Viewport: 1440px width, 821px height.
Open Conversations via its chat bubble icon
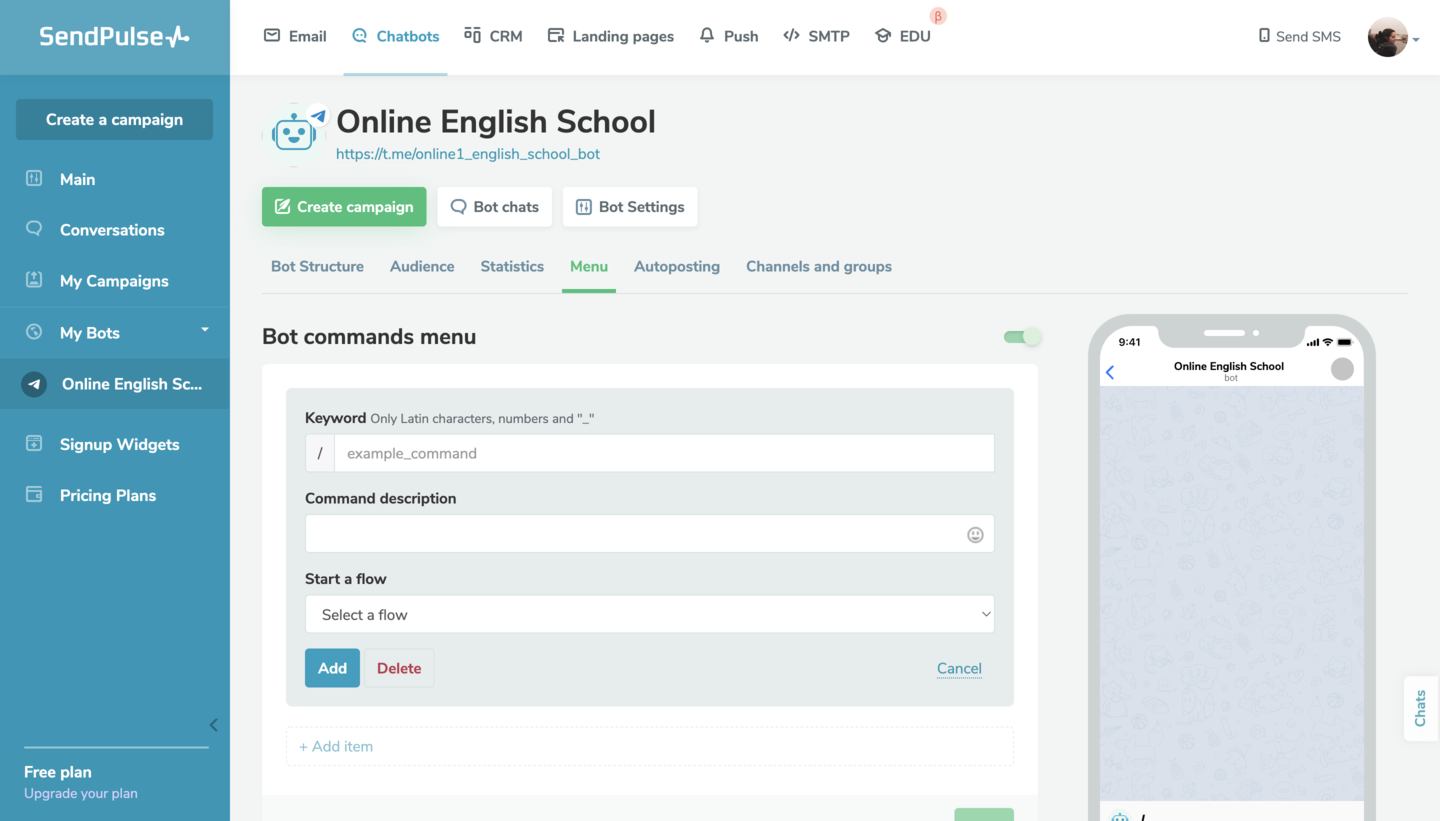(x=34, y=229)
